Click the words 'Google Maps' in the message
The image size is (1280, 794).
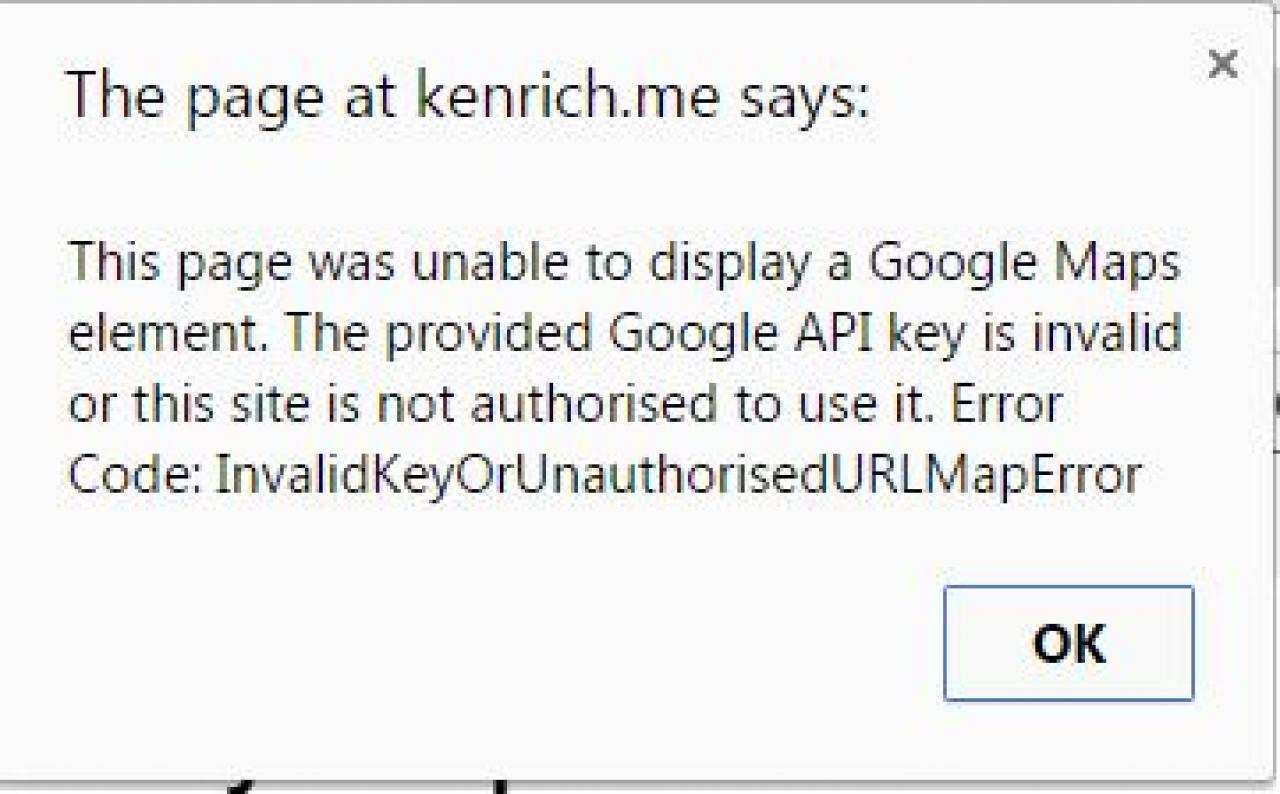tap(1024, 264)
